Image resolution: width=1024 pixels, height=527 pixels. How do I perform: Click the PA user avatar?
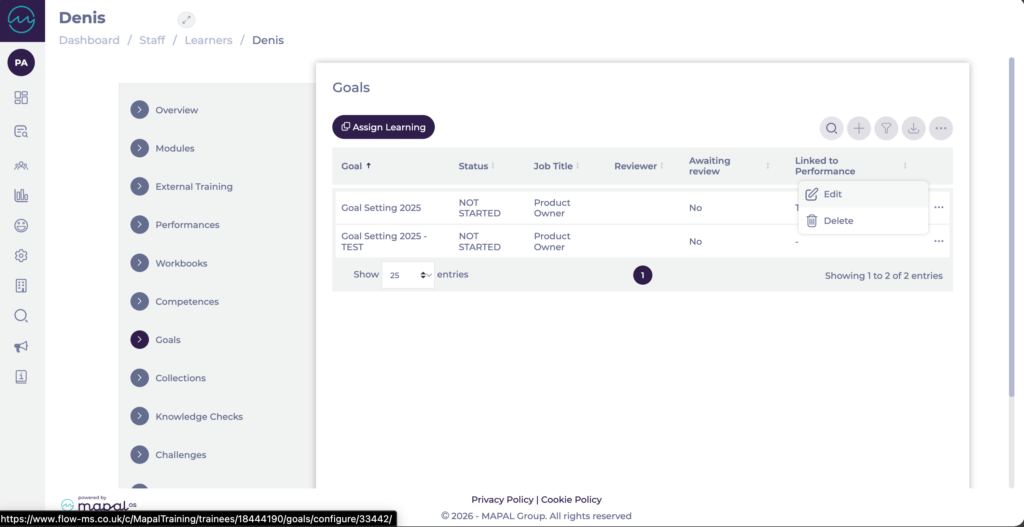coord(21,63)
